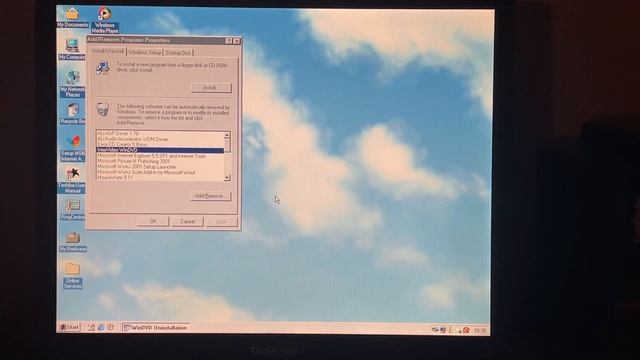Launch Windows Media Player from desktop
Image resolution: width=640 pixels, height=360 pixels.
pos(104,20)
